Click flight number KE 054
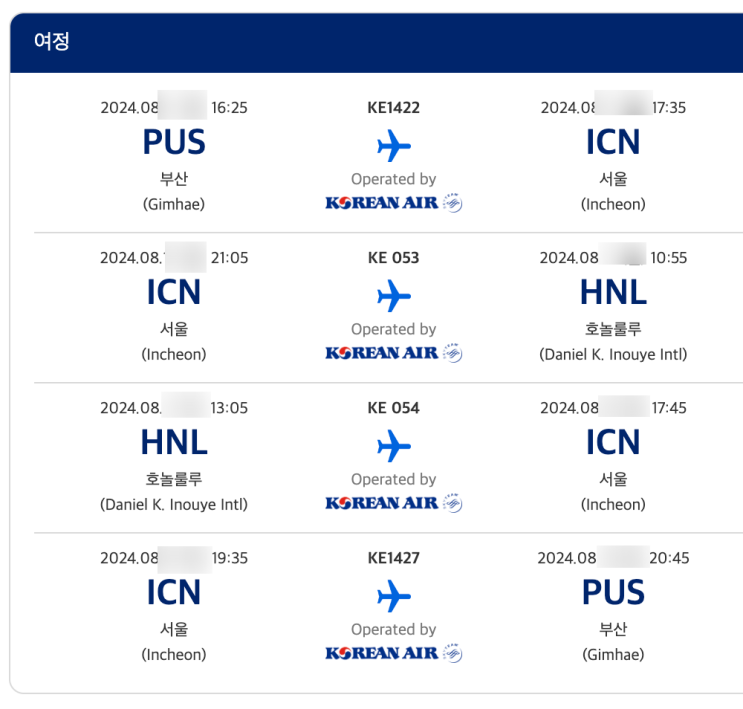Screen dimensions: 743x709 [394, 408]
